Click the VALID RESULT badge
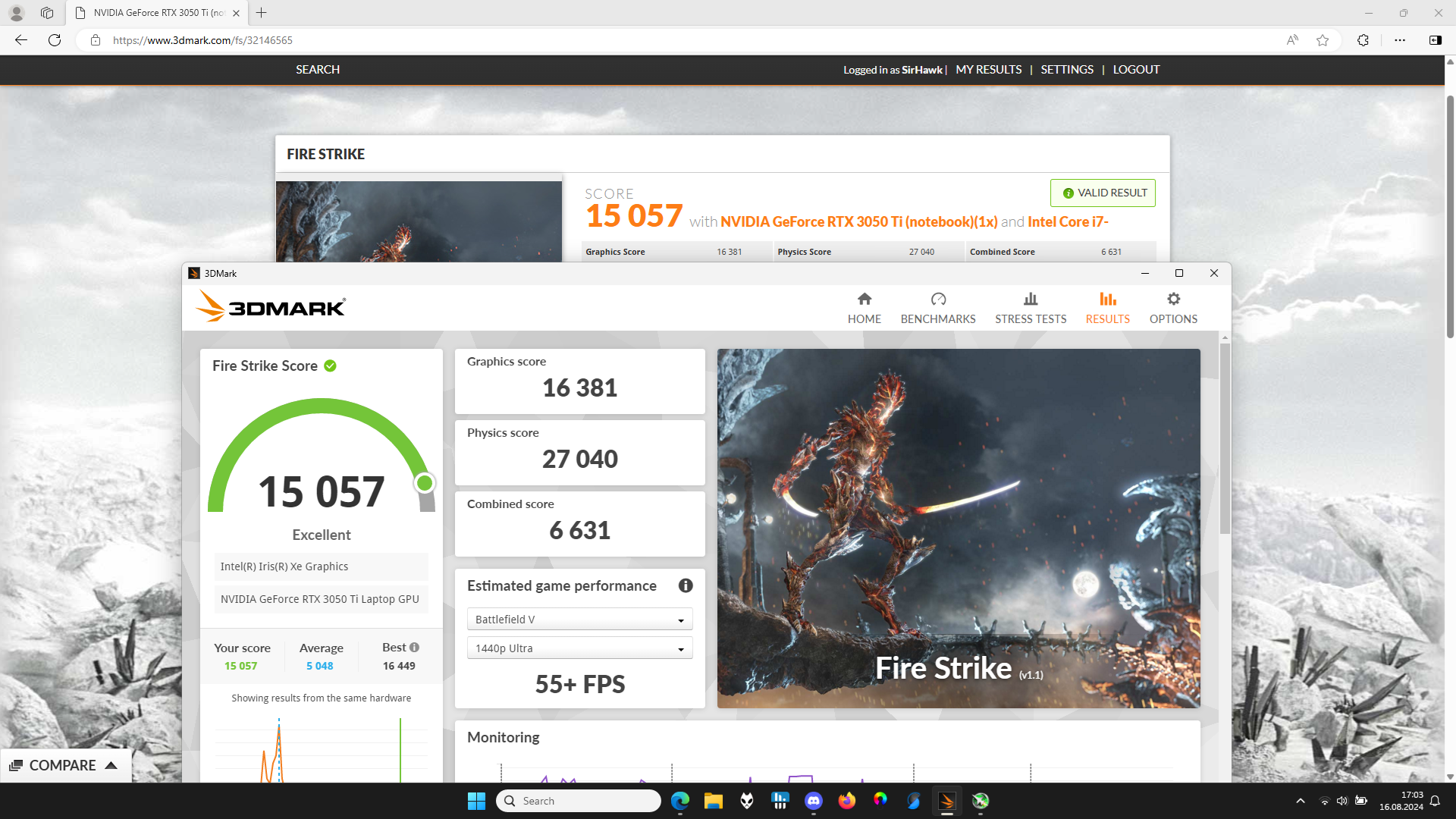The image size is (1456, 819). [1103, 193]
